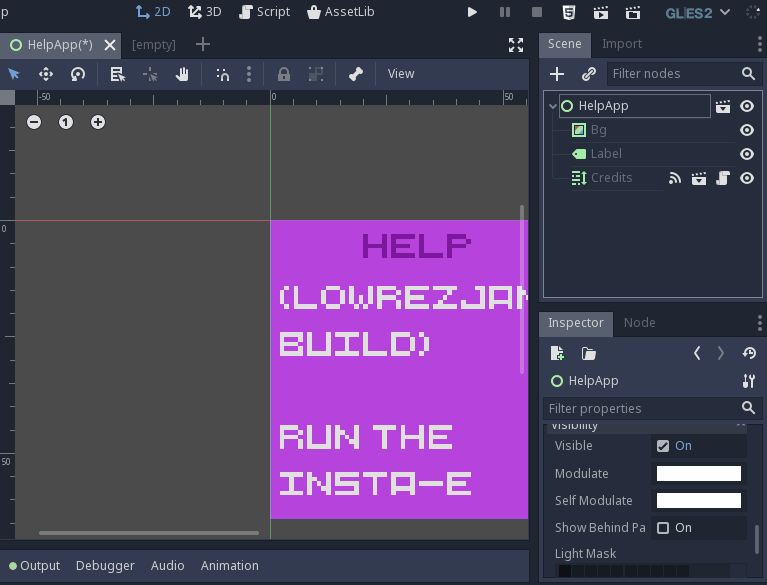Toggle visibility of Bg node

coord(746,130)
